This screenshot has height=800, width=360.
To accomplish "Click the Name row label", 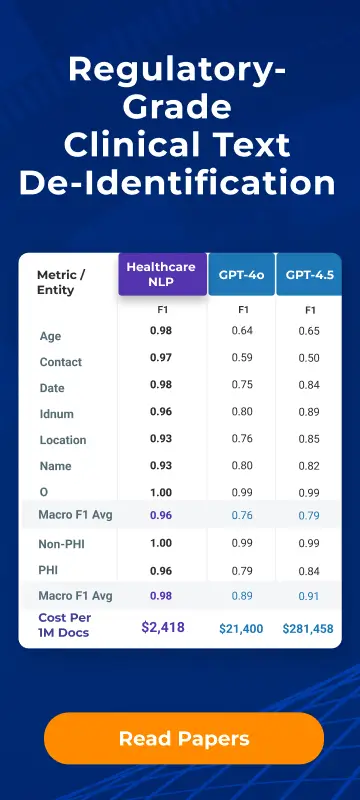I will [x=55, y=466].
